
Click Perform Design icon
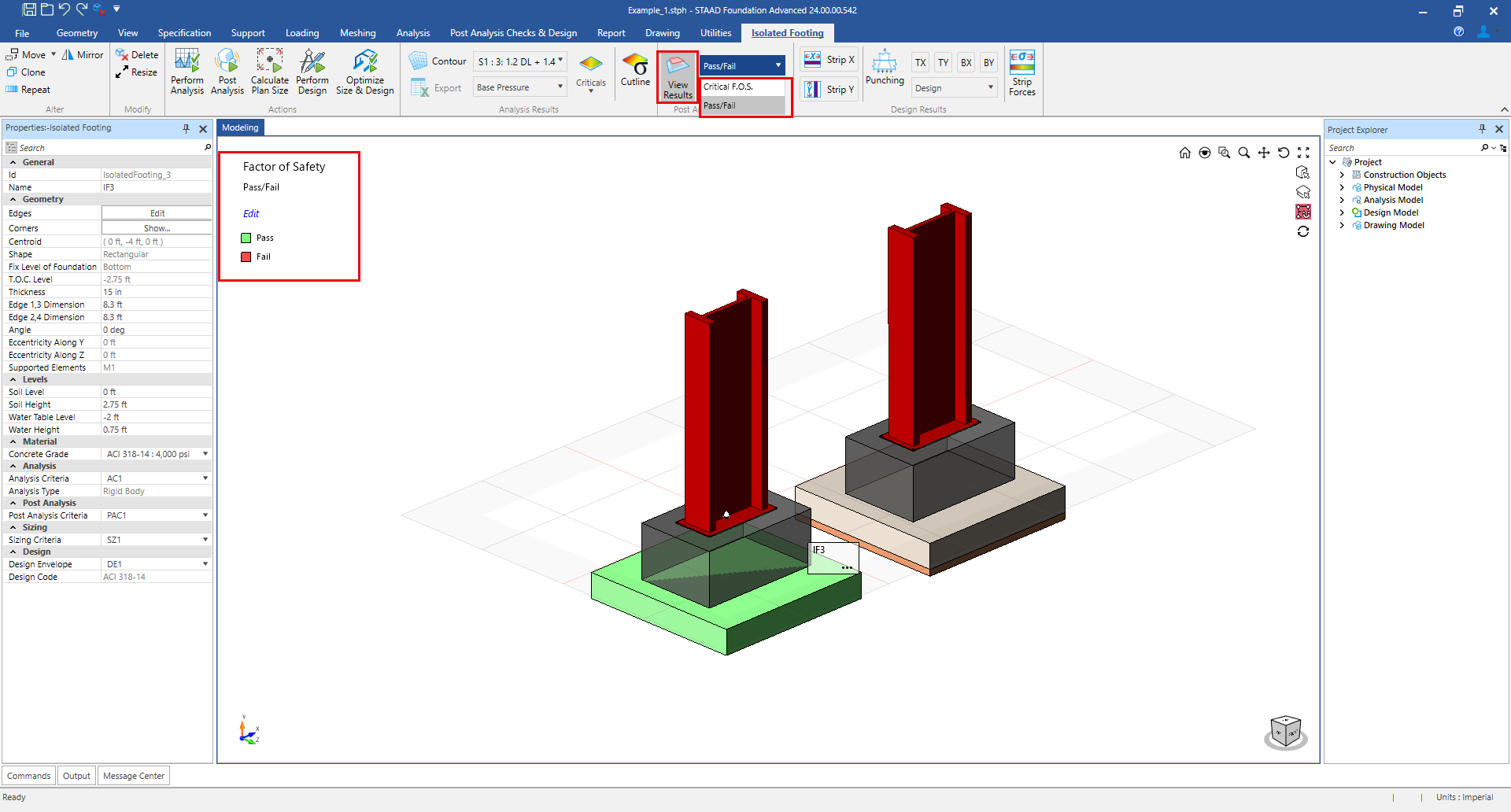click(312, 72)
